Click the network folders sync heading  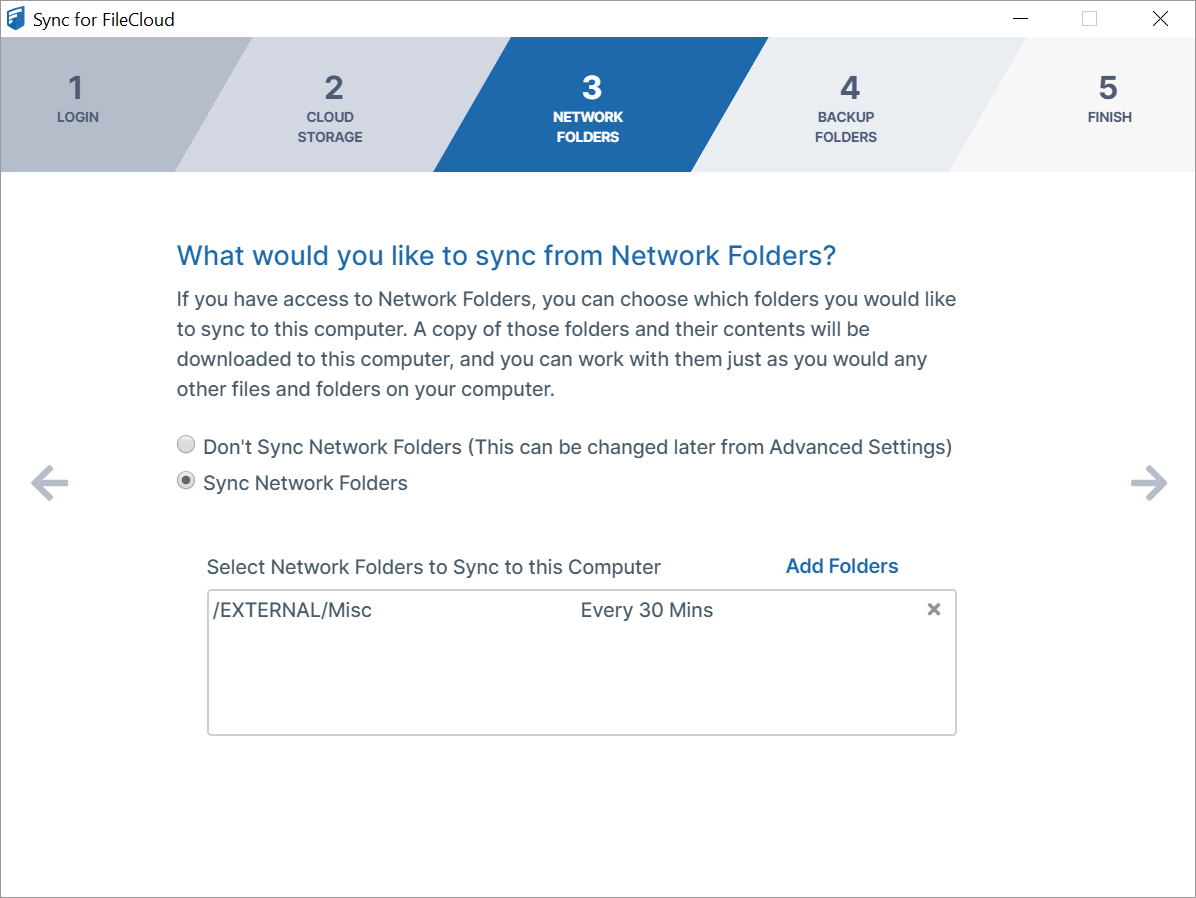pyautogui.click(x=506, y=256)
